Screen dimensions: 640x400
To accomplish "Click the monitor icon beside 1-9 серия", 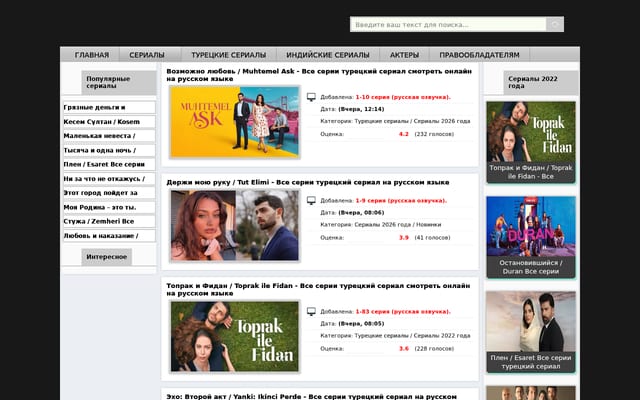I will [311, 200].
